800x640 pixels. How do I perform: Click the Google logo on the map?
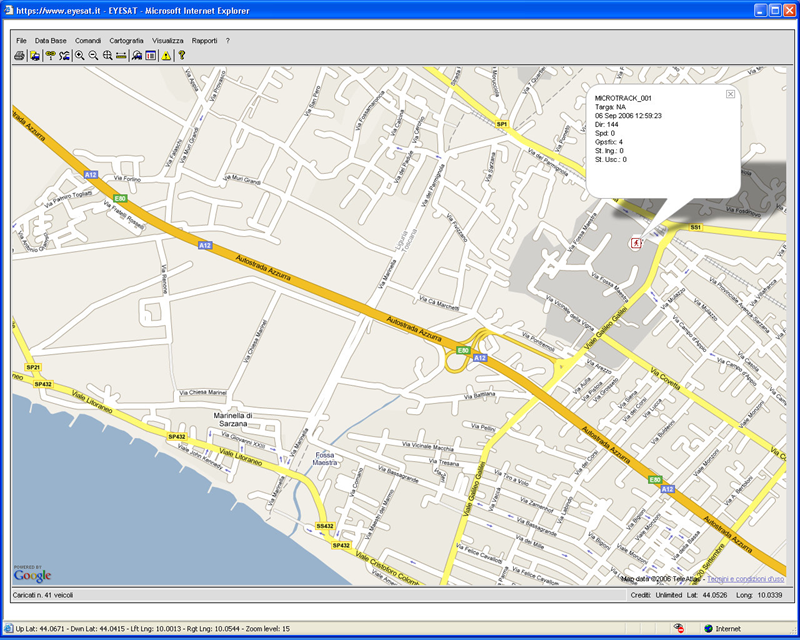(x=33, y=575)
